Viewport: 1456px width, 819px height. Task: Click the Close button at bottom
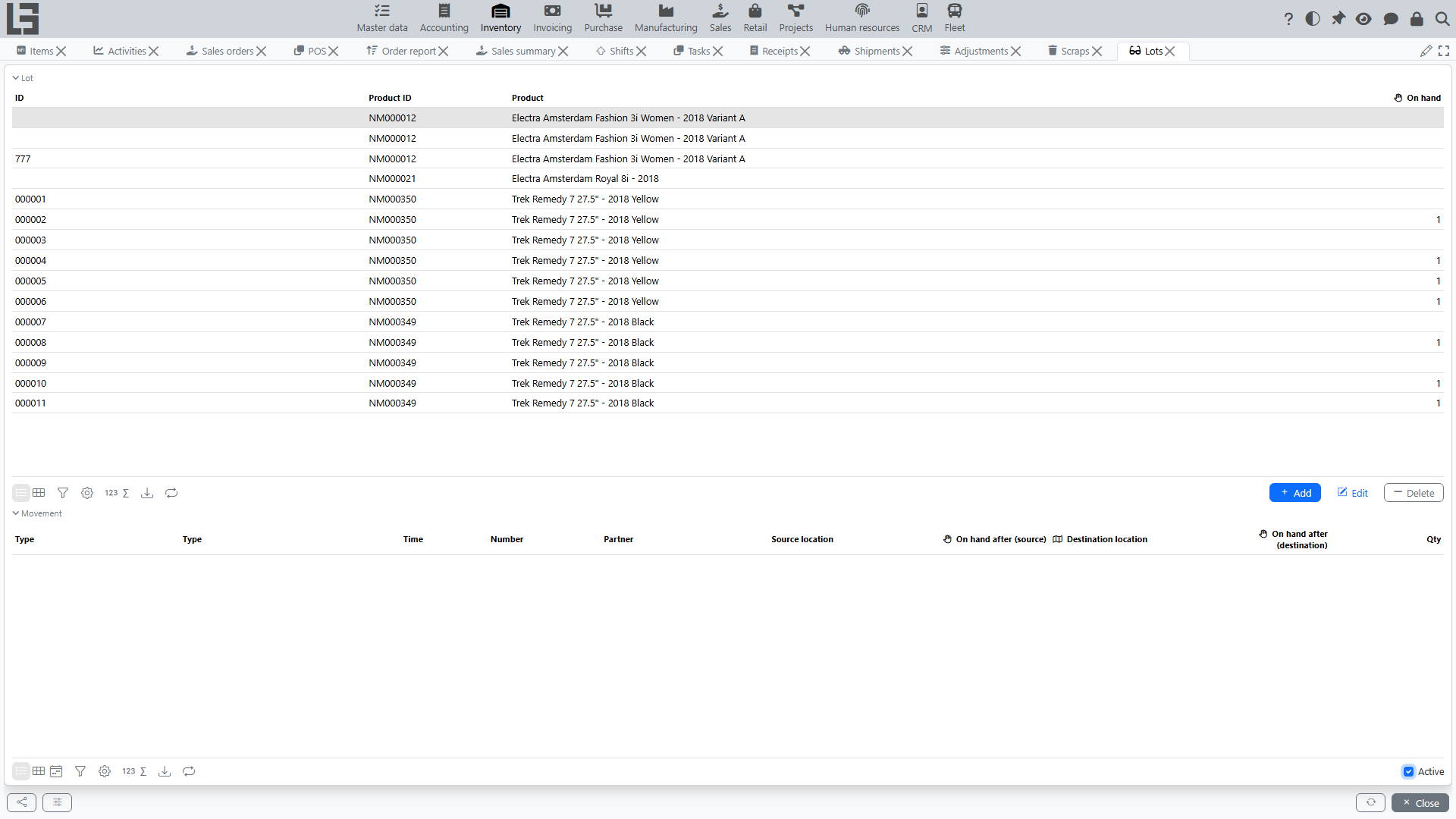(x=1420, y=803)
